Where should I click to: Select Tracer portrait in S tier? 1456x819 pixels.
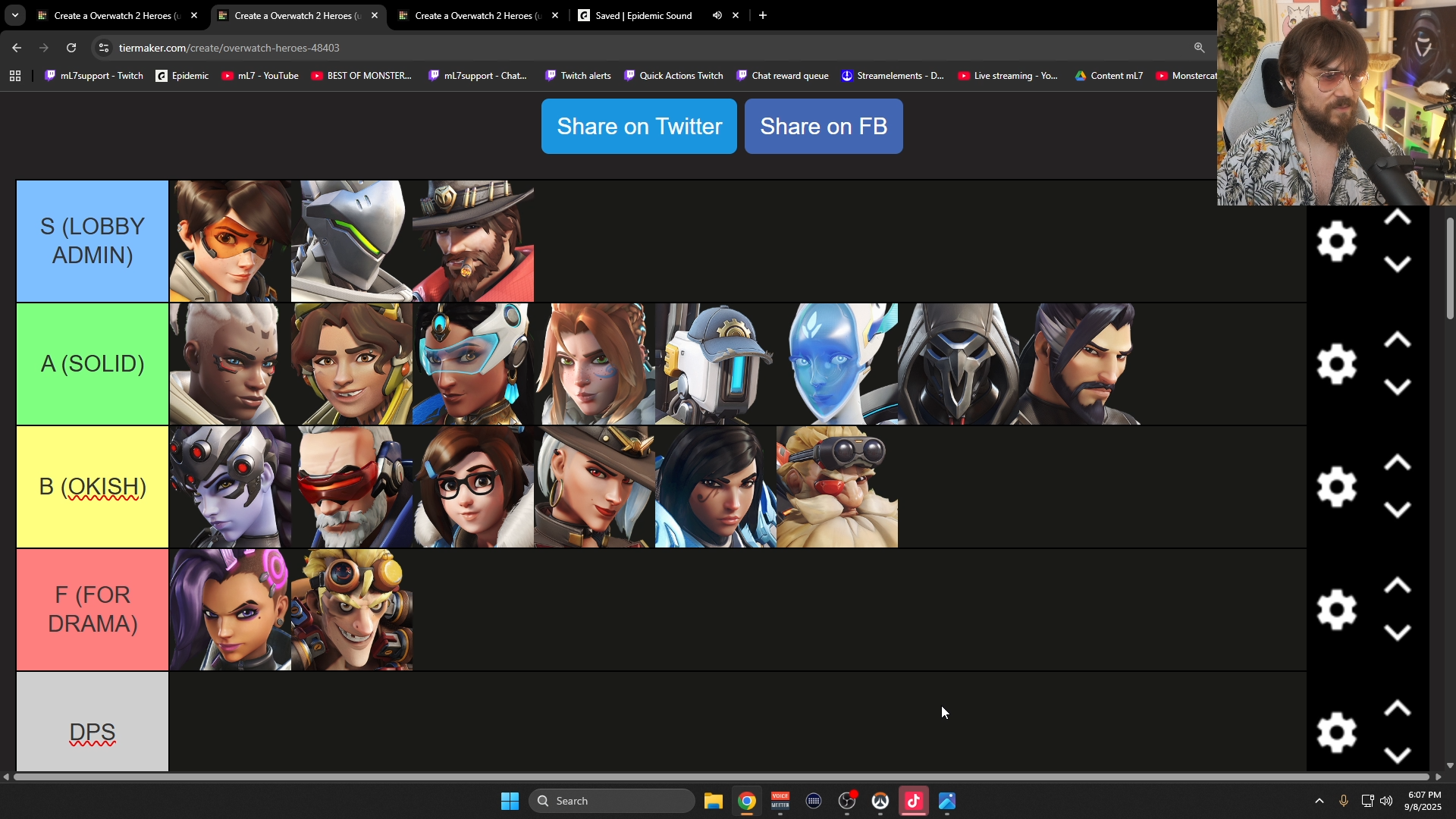click(x=231, y=241)
